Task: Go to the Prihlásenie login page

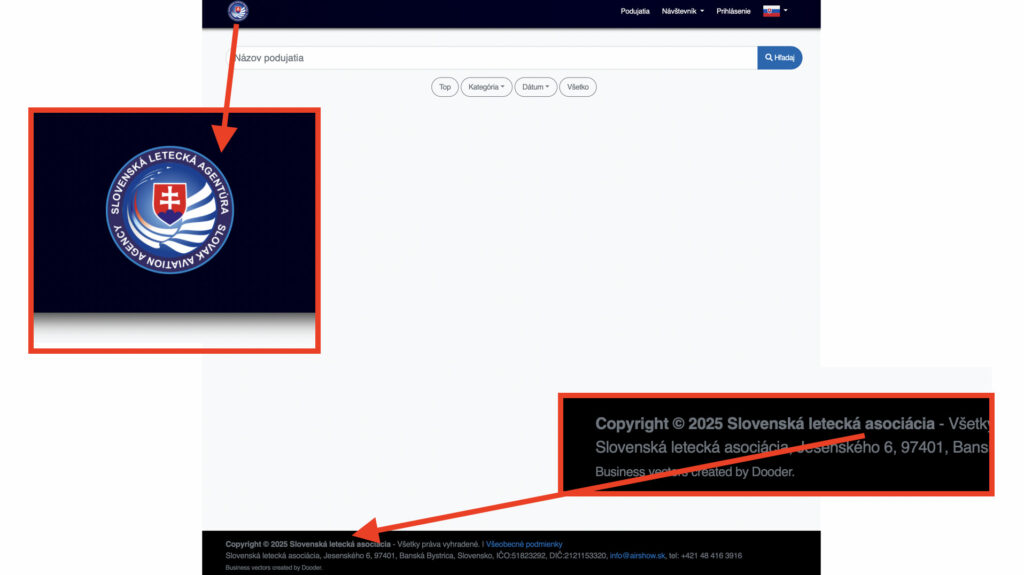Action: (x=733, y=11)
